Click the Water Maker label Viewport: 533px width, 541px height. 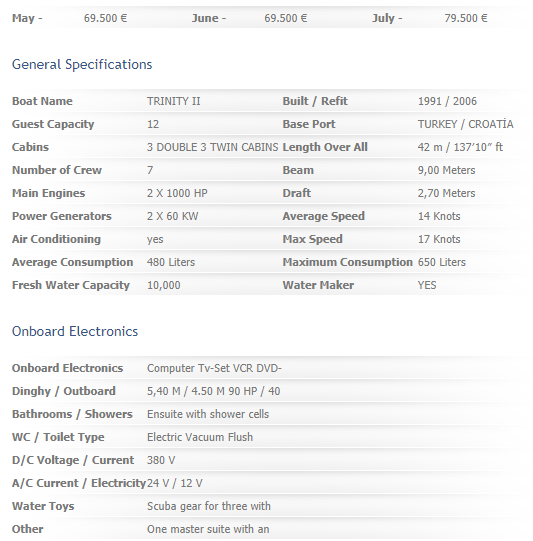tap(318, 285)
